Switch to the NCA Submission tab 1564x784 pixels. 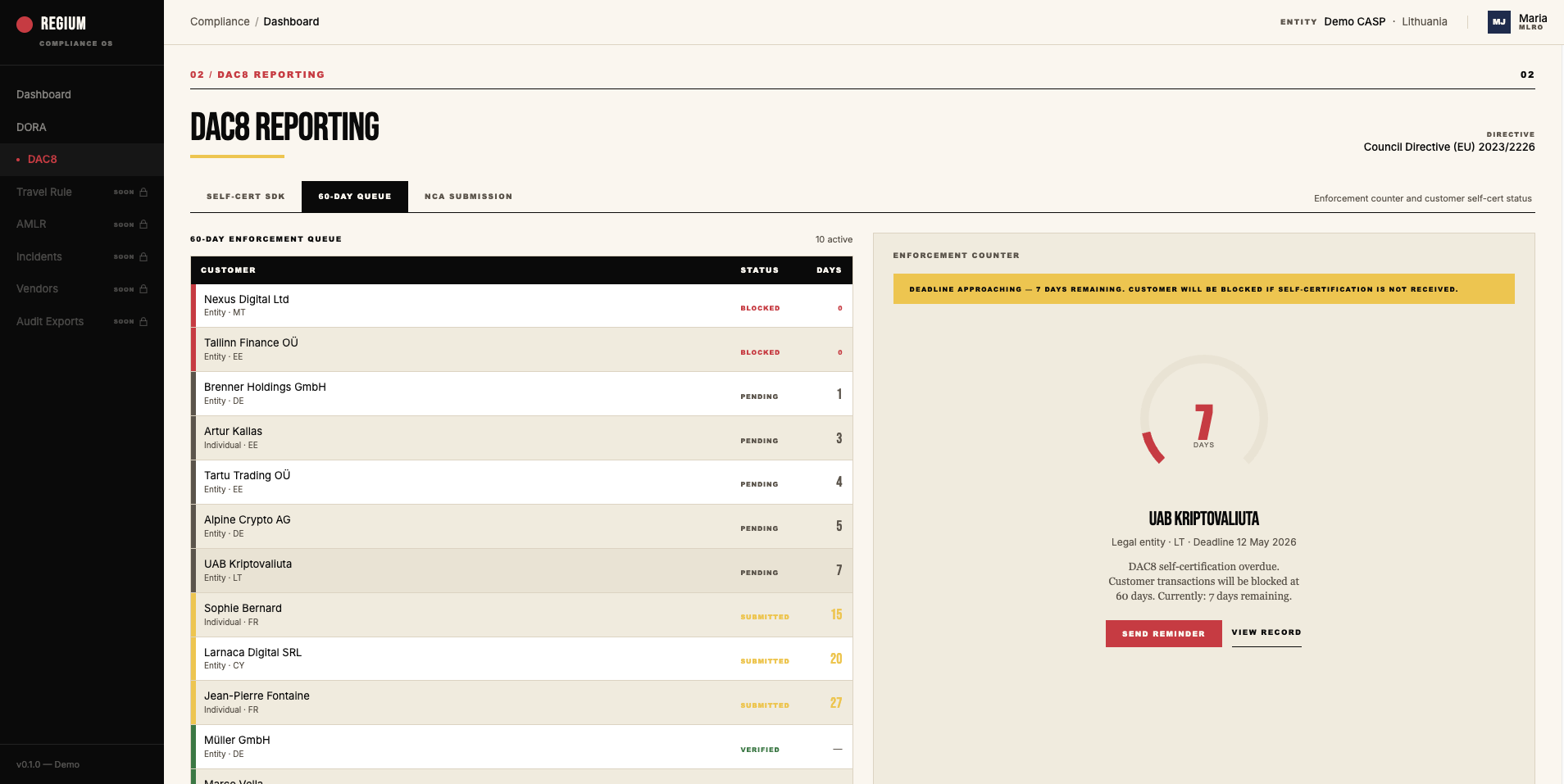468,197
